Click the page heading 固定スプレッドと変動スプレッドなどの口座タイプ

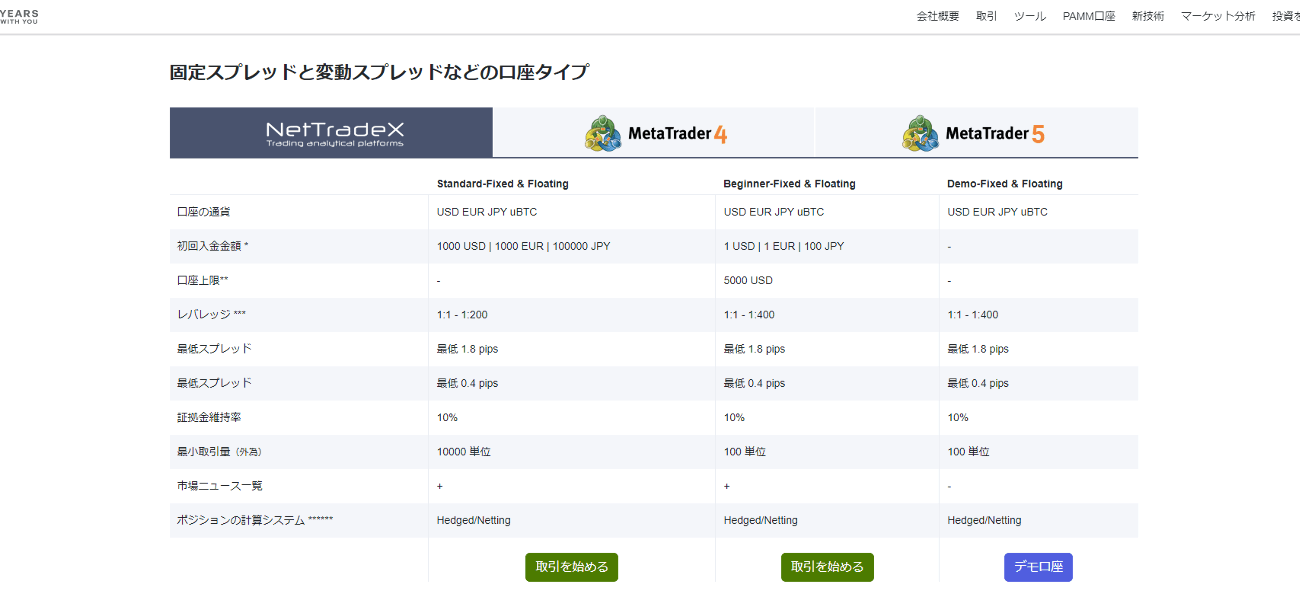coord(379,72)
